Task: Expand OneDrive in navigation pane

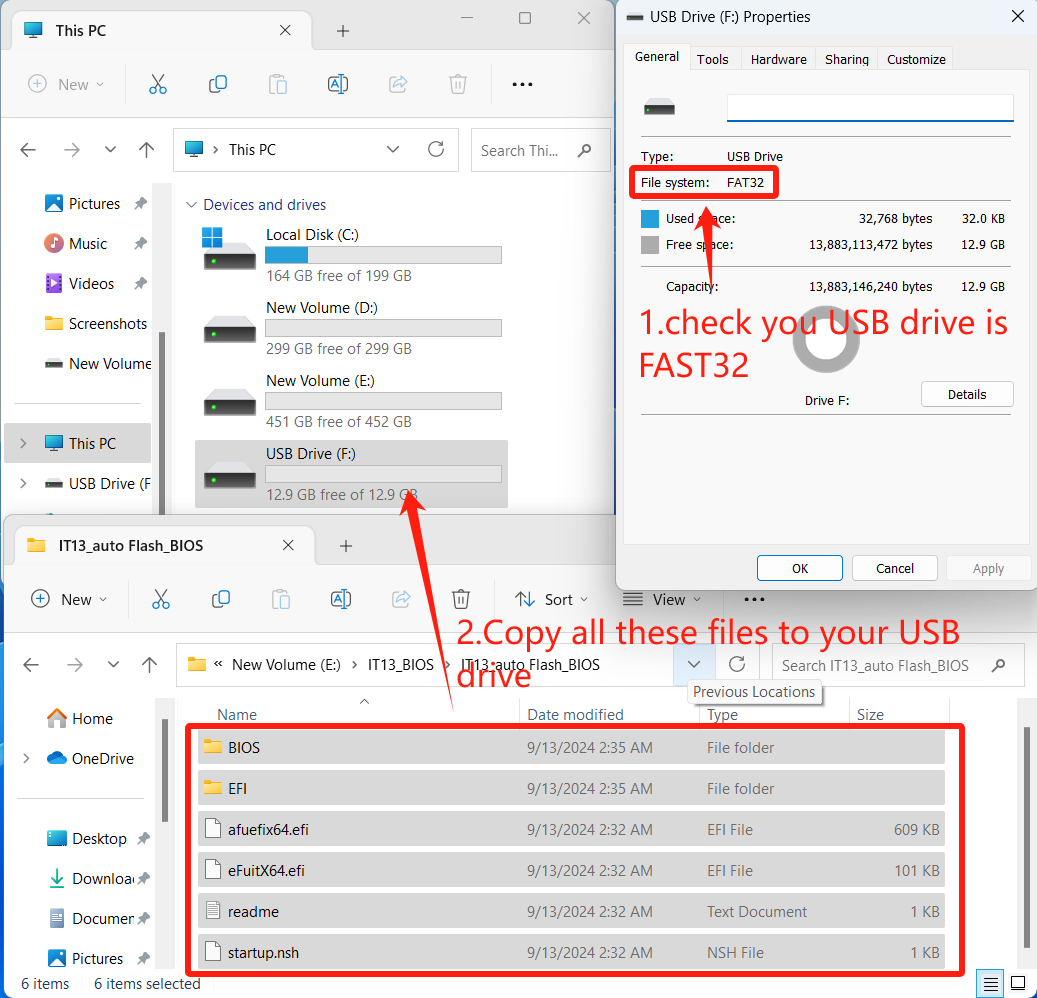Action: tap(26, 759)
